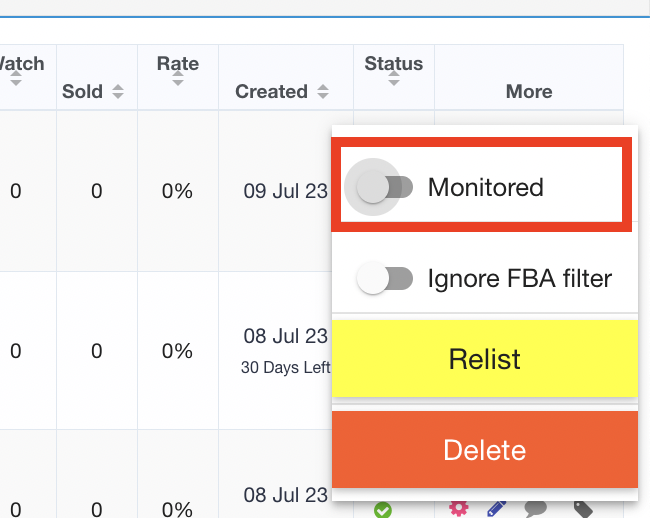Click the orange Delete button
The width and height of the screenshot is (650, 518).
tap(485, 450)
